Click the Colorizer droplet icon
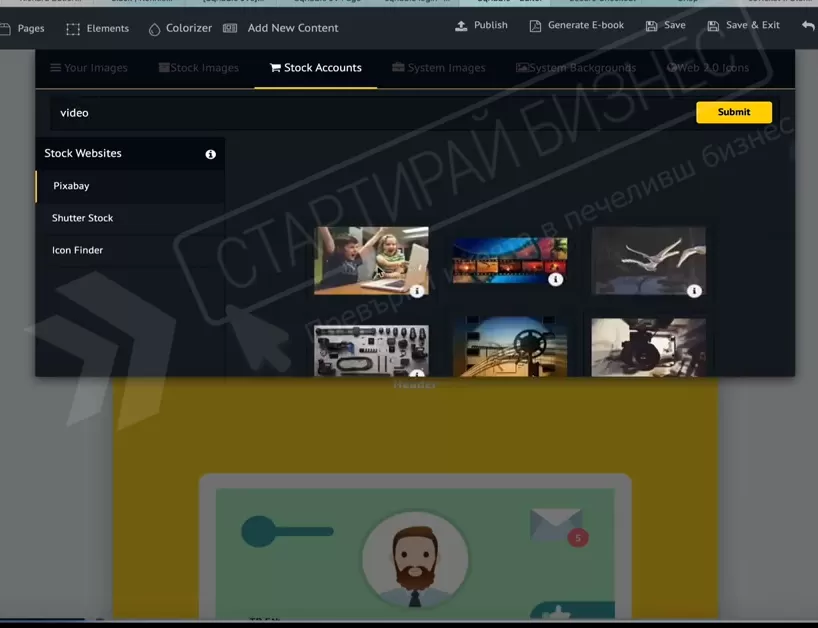Viewport: 818px width, 628px height. (154, 30)
